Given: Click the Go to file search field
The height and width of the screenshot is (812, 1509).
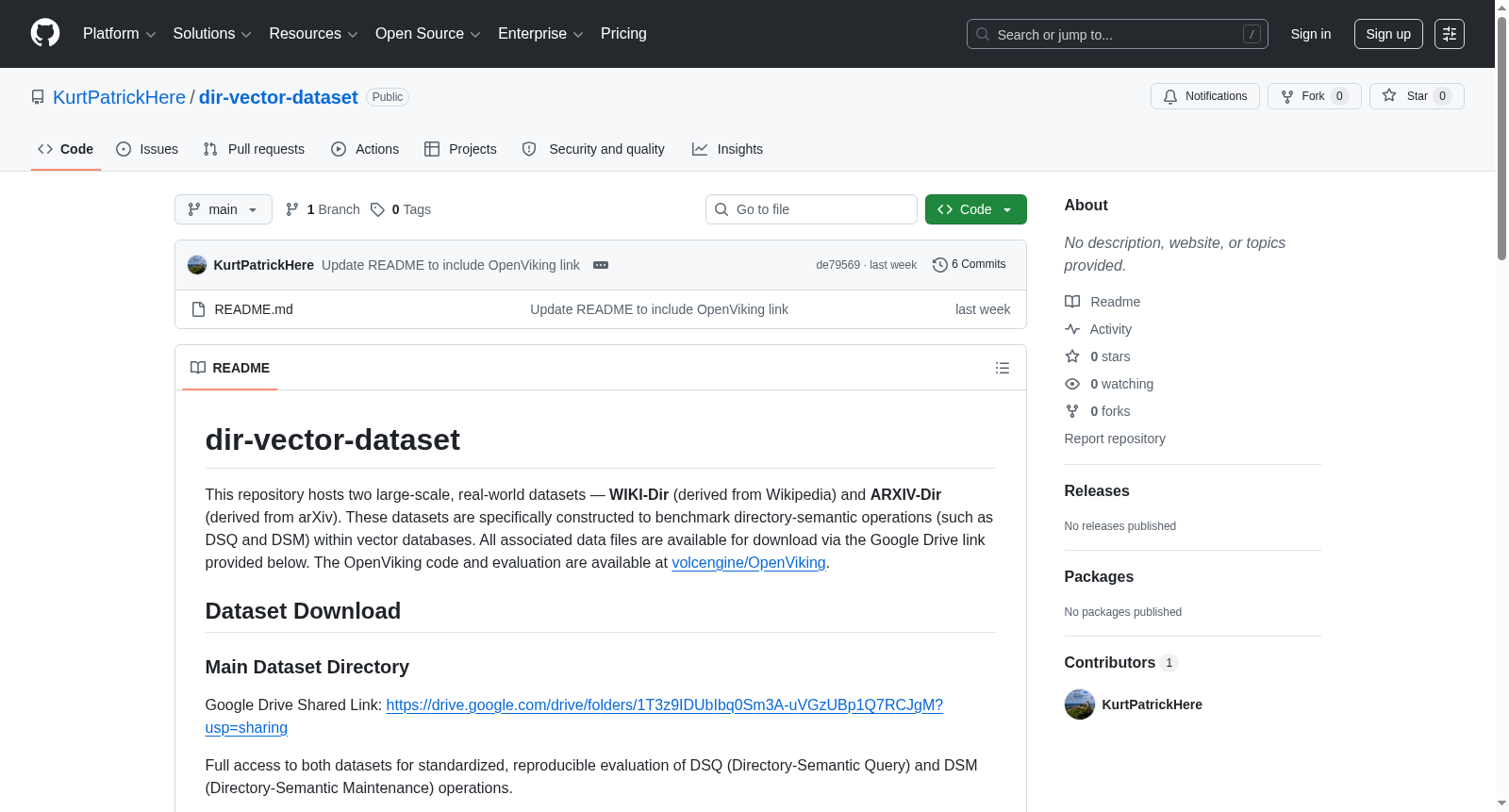Looking at the screenshot, I should point(811,209).
